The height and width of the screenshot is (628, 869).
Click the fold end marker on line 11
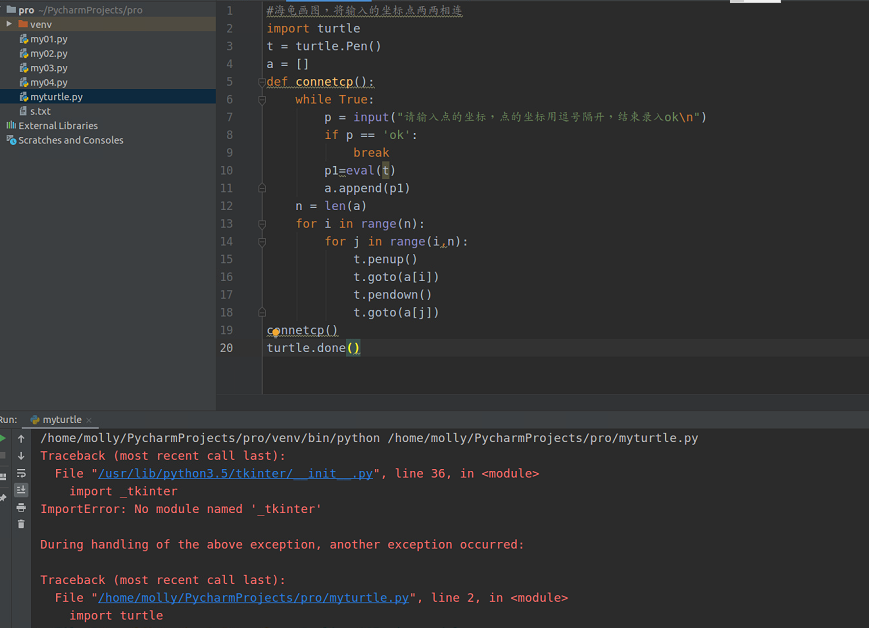[x=262, y=188]
